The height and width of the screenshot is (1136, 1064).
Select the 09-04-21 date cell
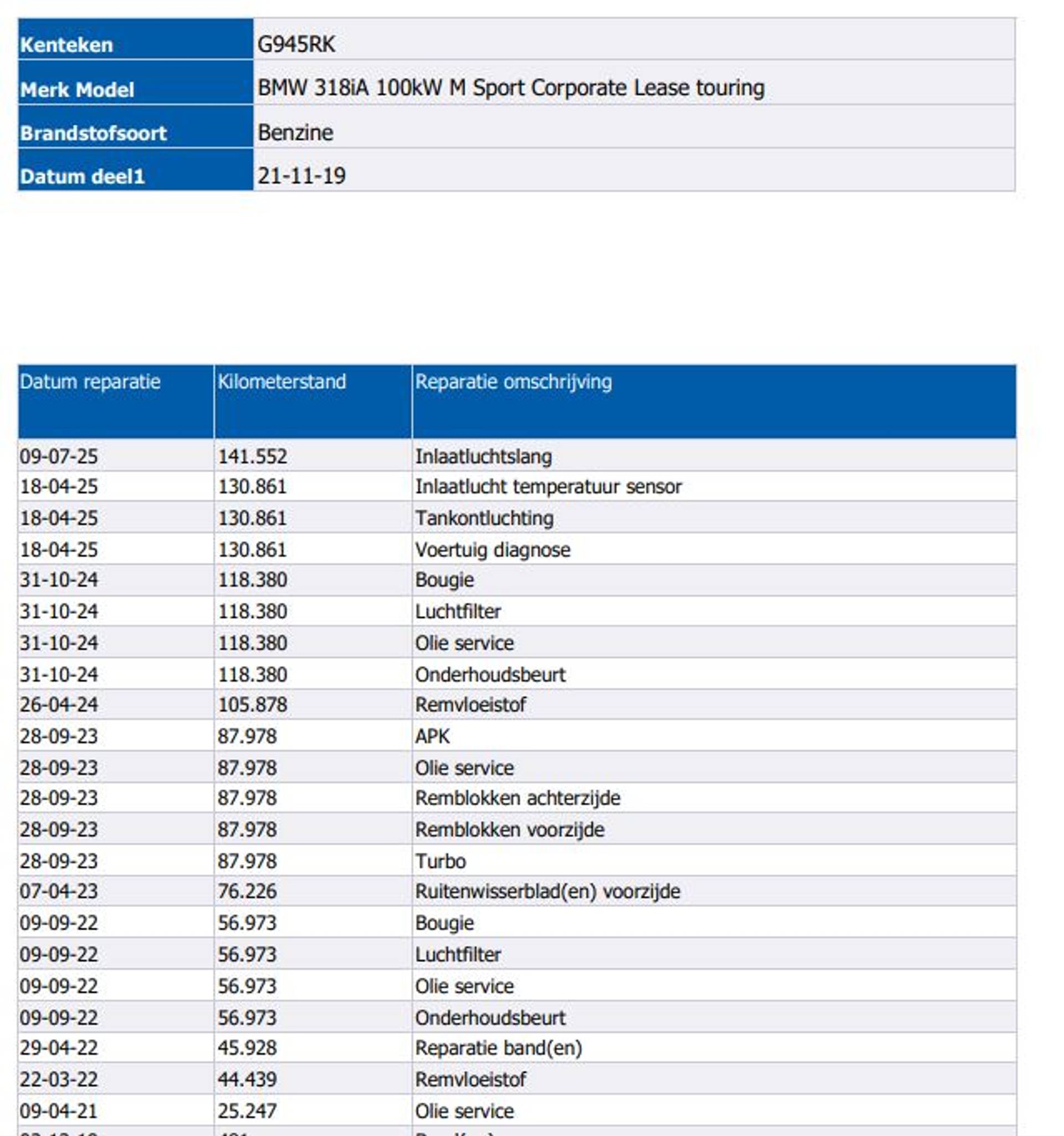tap(59, 1110)
